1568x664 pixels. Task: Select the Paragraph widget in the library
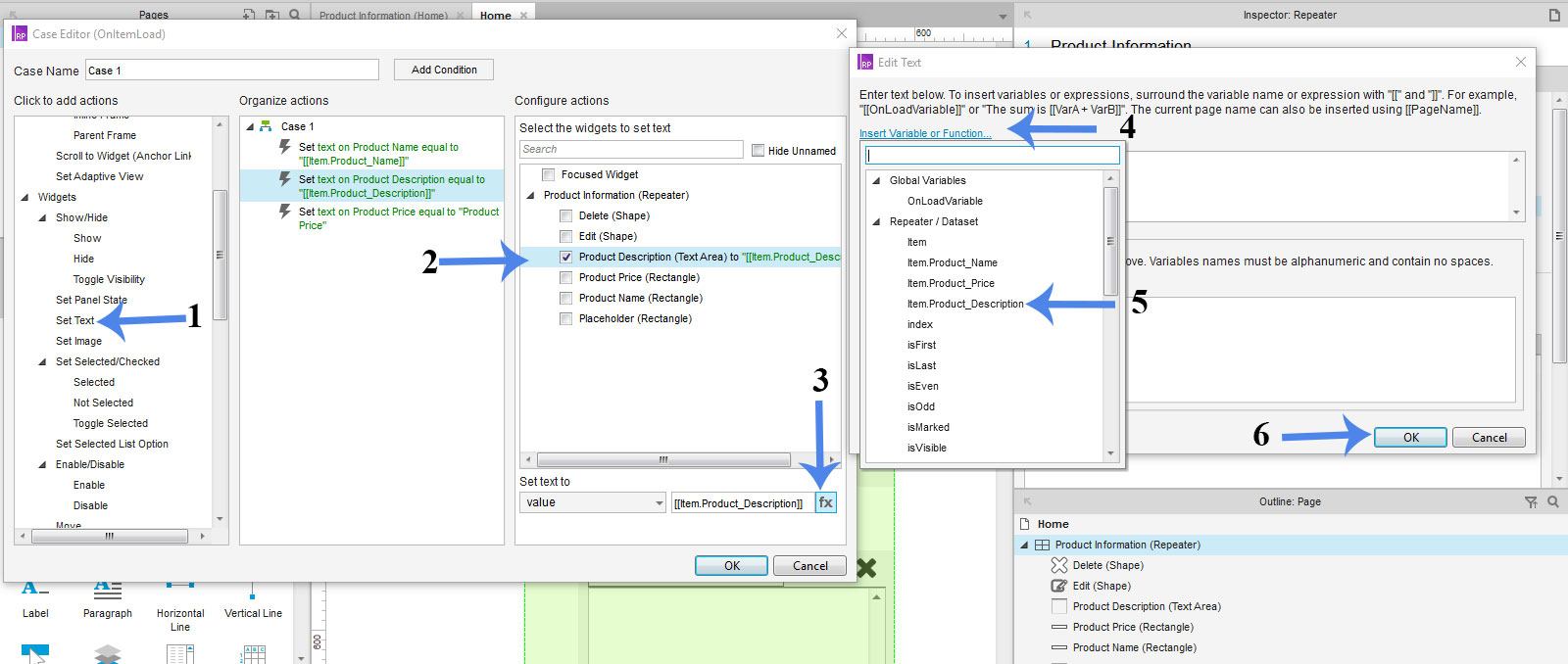tap(108, 598)
